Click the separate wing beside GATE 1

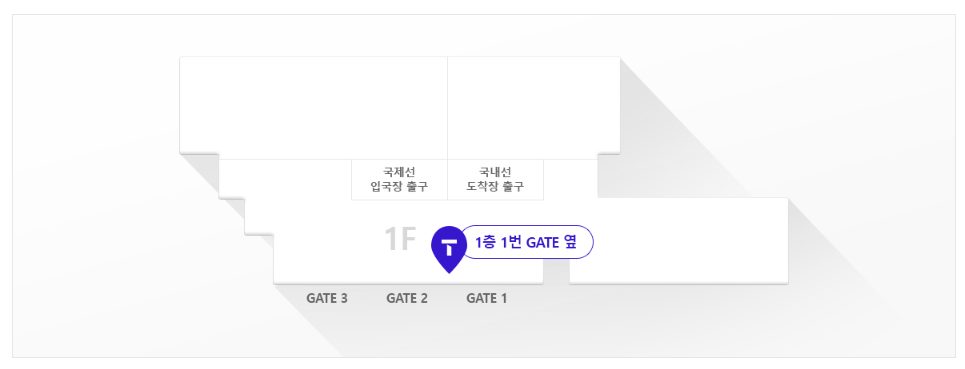tap(679, 240)
